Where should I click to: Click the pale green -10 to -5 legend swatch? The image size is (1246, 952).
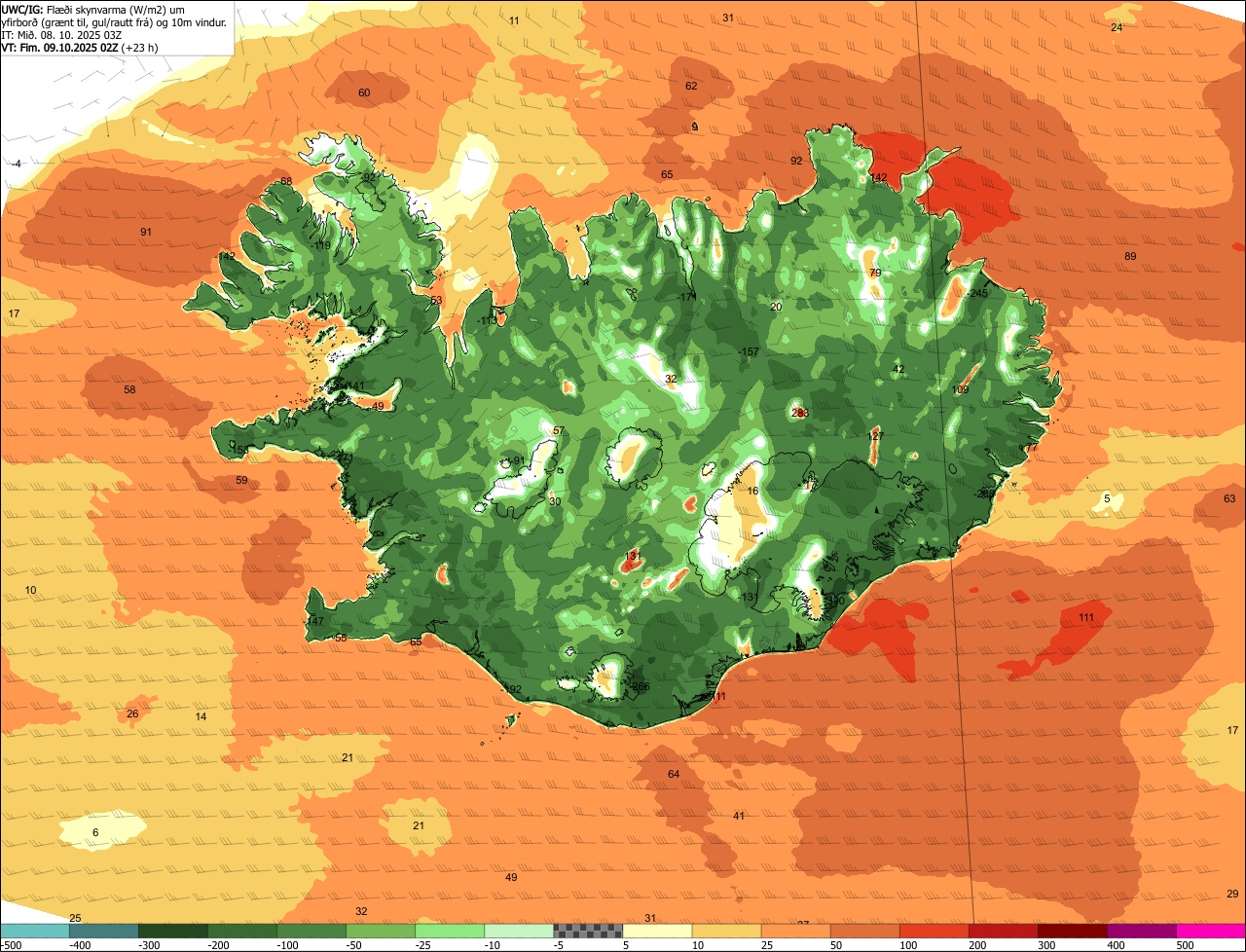[518, 931]
